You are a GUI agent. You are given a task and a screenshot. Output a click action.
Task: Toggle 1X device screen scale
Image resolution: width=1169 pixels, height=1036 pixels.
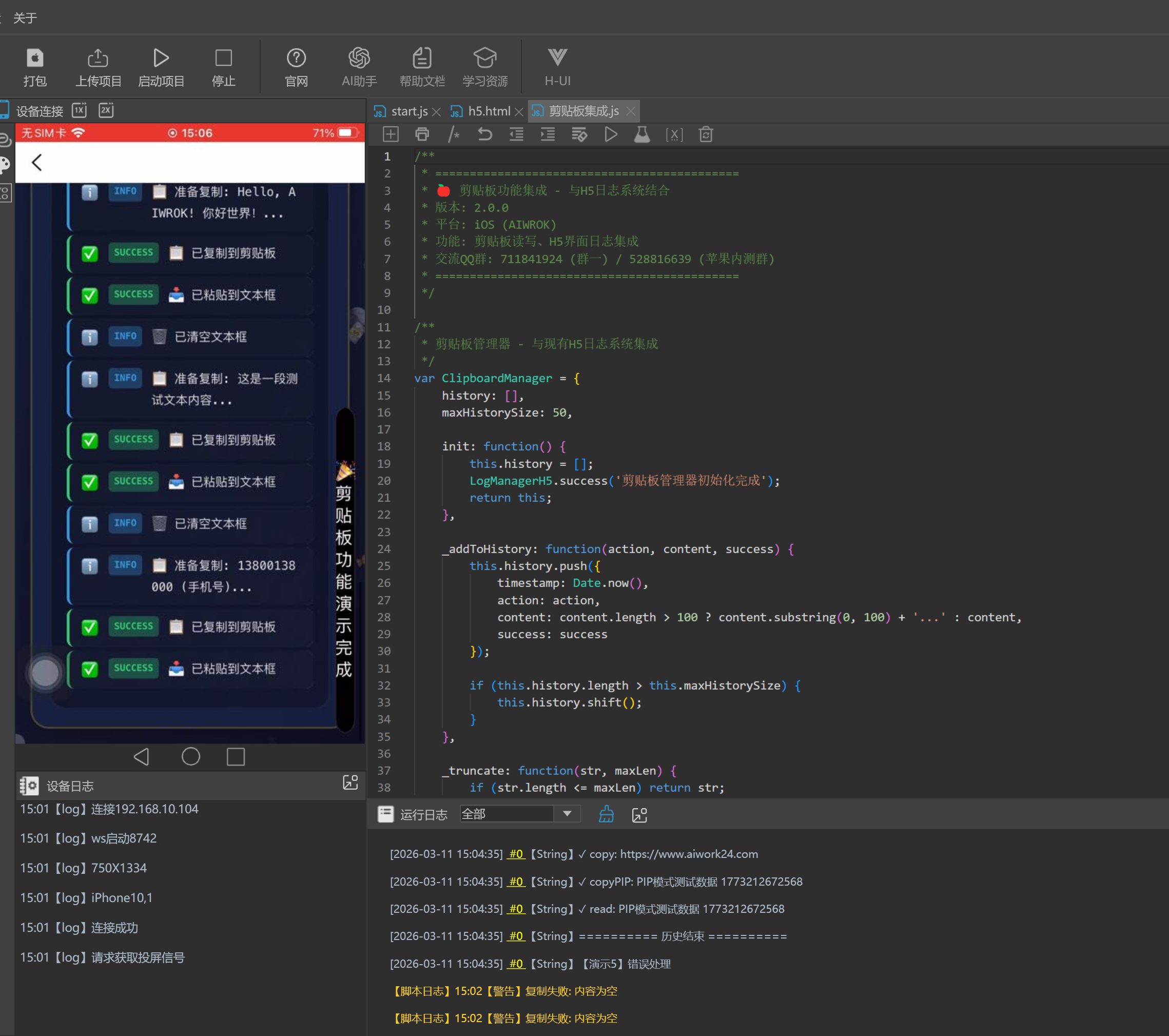tap(79, 110)
